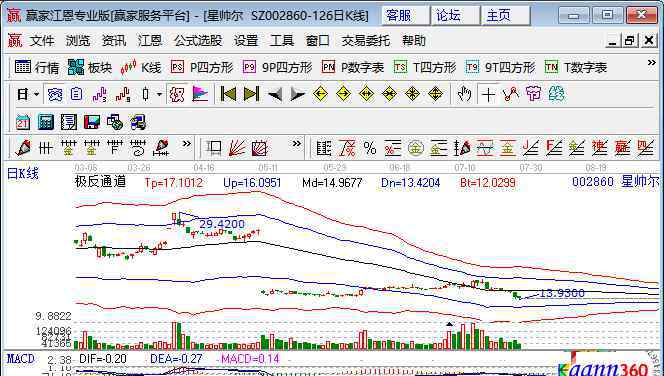Image resolution: width=664 pixels, height=376 pixels.
Task: Open the 9P四方形 tool
Action: [x=277, y=67]
